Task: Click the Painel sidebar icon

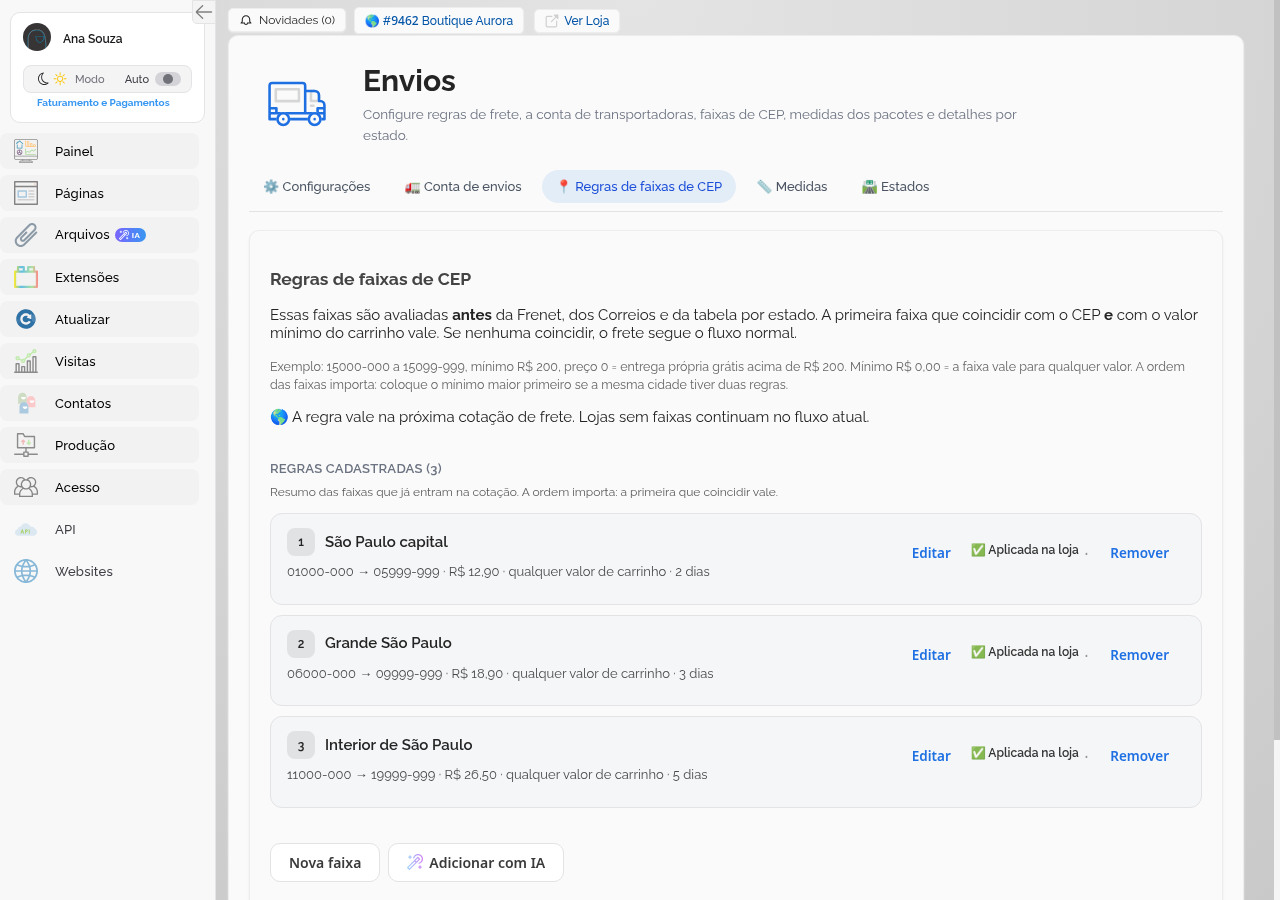Action: pyautogui.click(x=26, y=151)
